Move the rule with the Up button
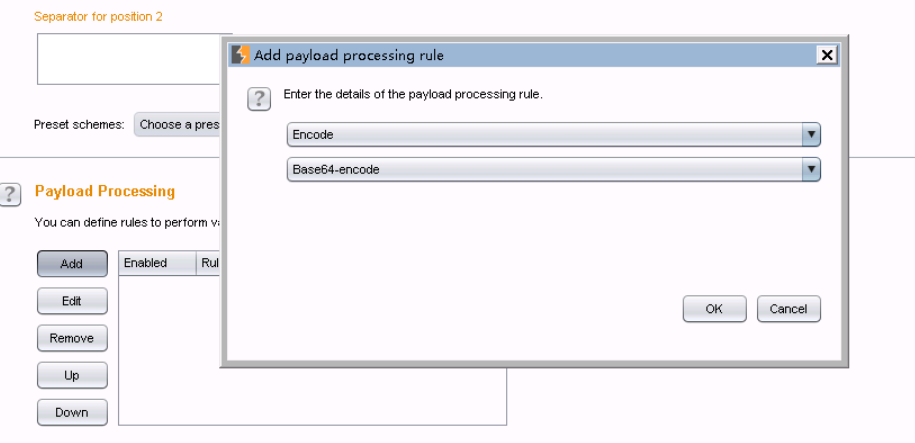 point(72,375)
